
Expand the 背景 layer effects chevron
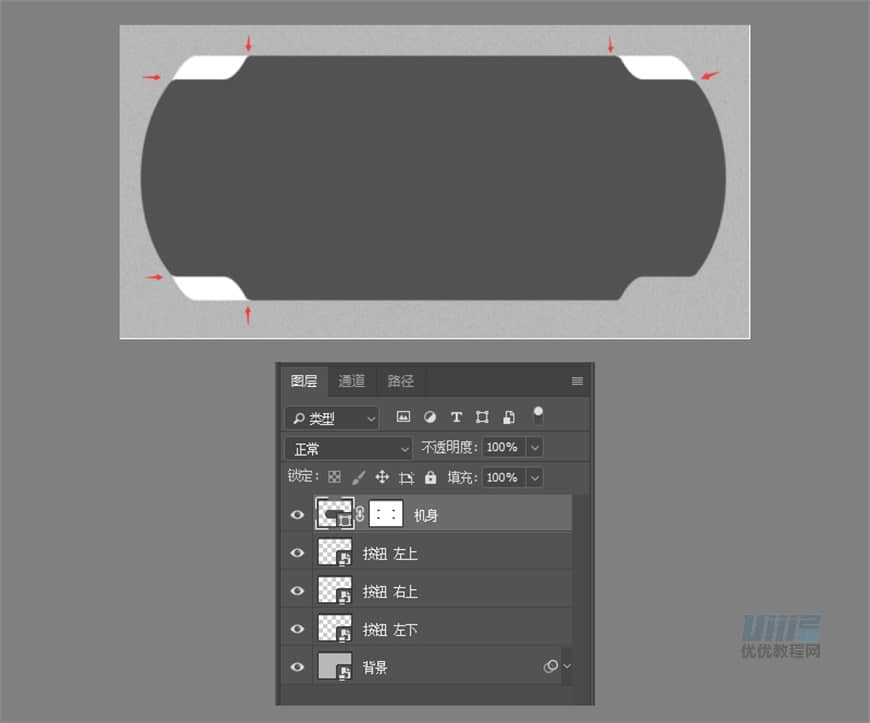568,667
